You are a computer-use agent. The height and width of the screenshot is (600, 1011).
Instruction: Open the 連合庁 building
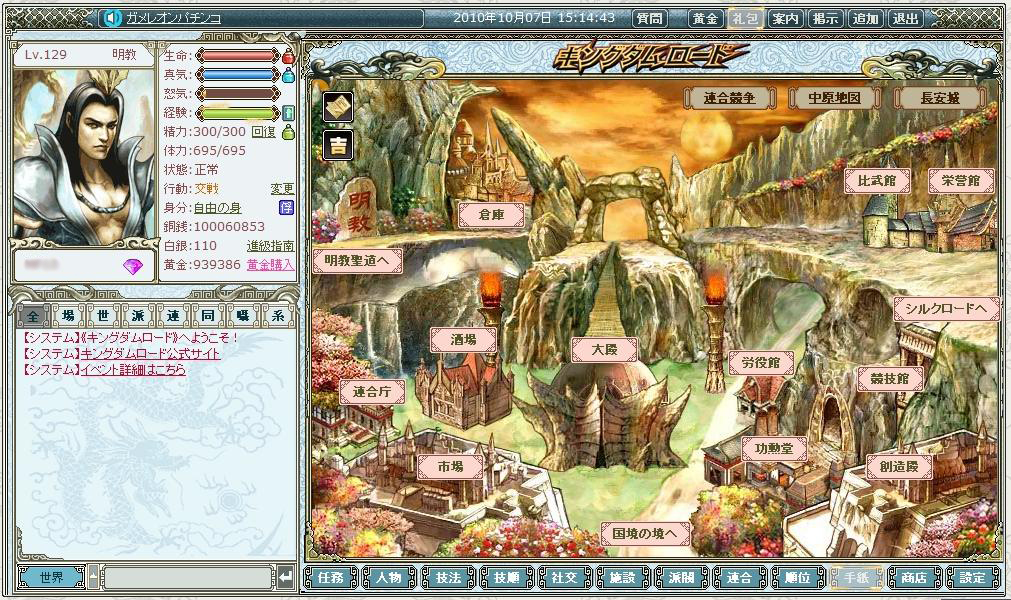(x=372, y=391)
